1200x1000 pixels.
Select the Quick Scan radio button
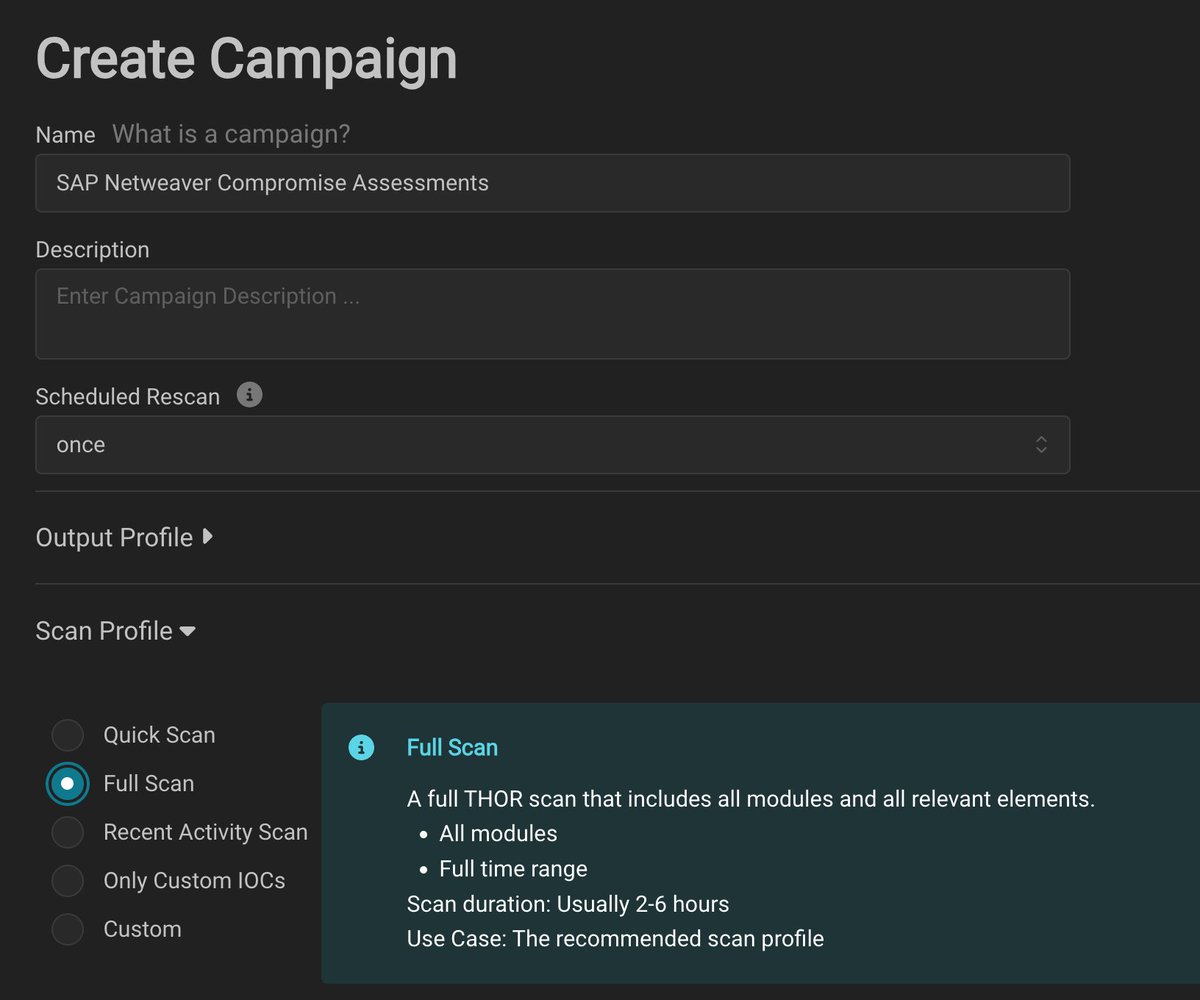pyautogui.click(x=68, y=735)
